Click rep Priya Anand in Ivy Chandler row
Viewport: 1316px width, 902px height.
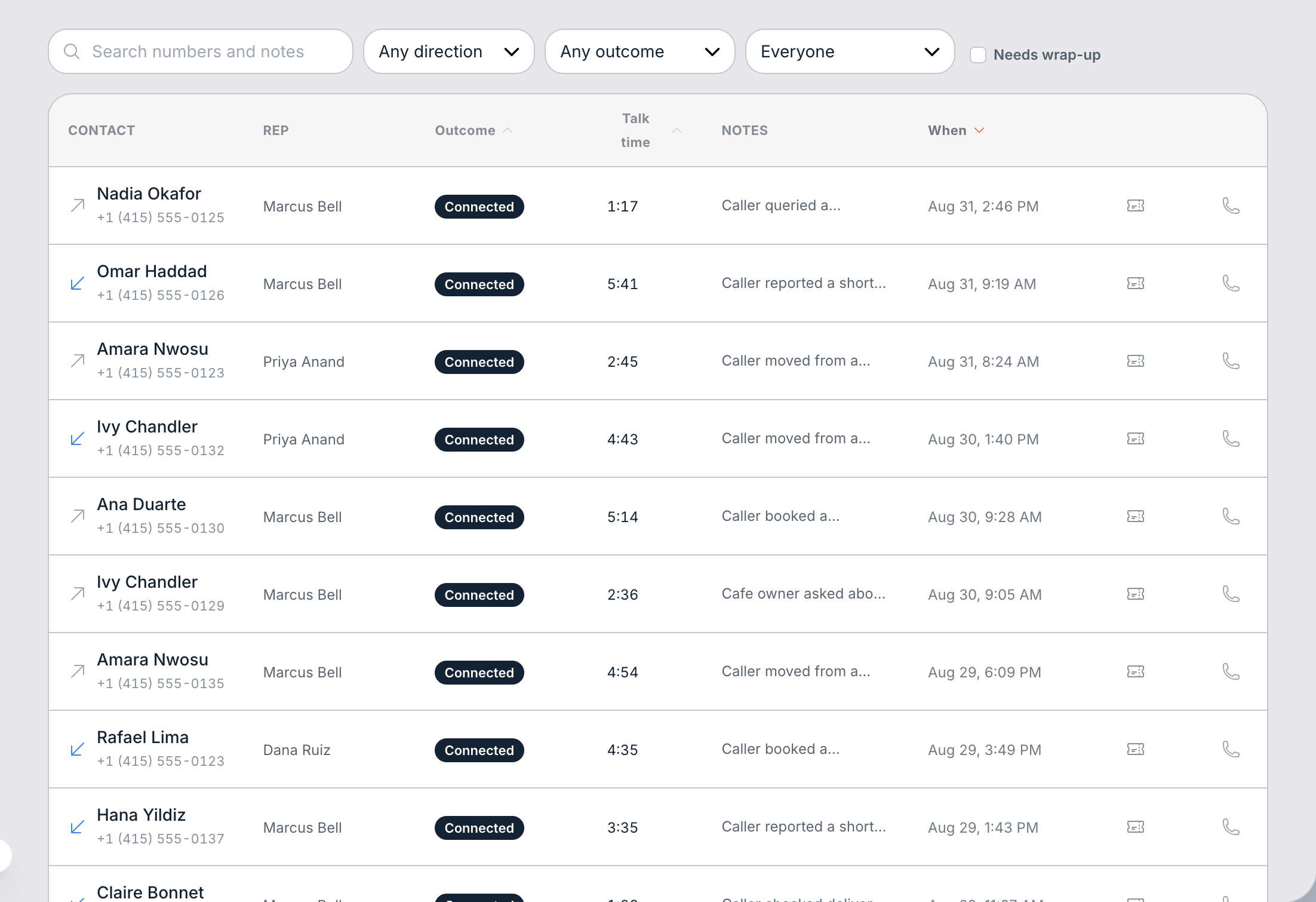click(x=303, y=439)
